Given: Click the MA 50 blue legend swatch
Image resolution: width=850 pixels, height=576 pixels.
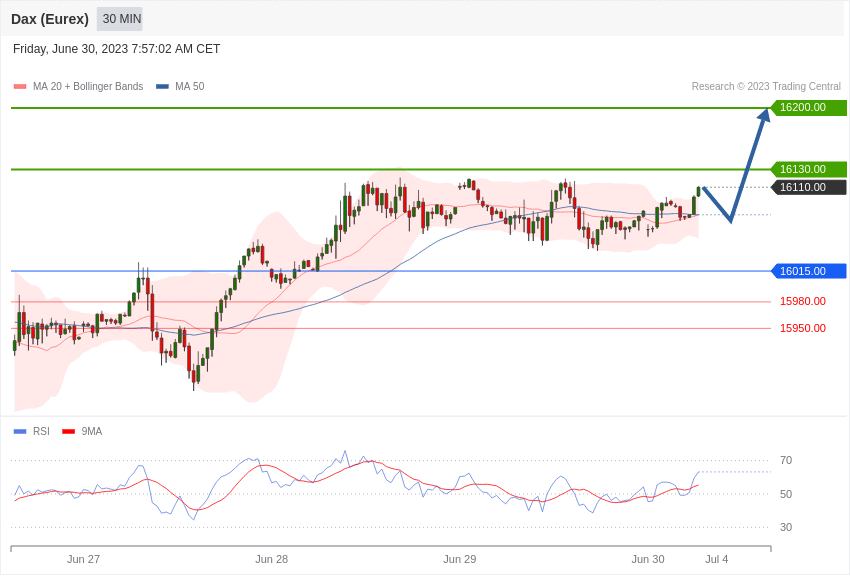Looking at the screenshot, I should tap(162, 87).
